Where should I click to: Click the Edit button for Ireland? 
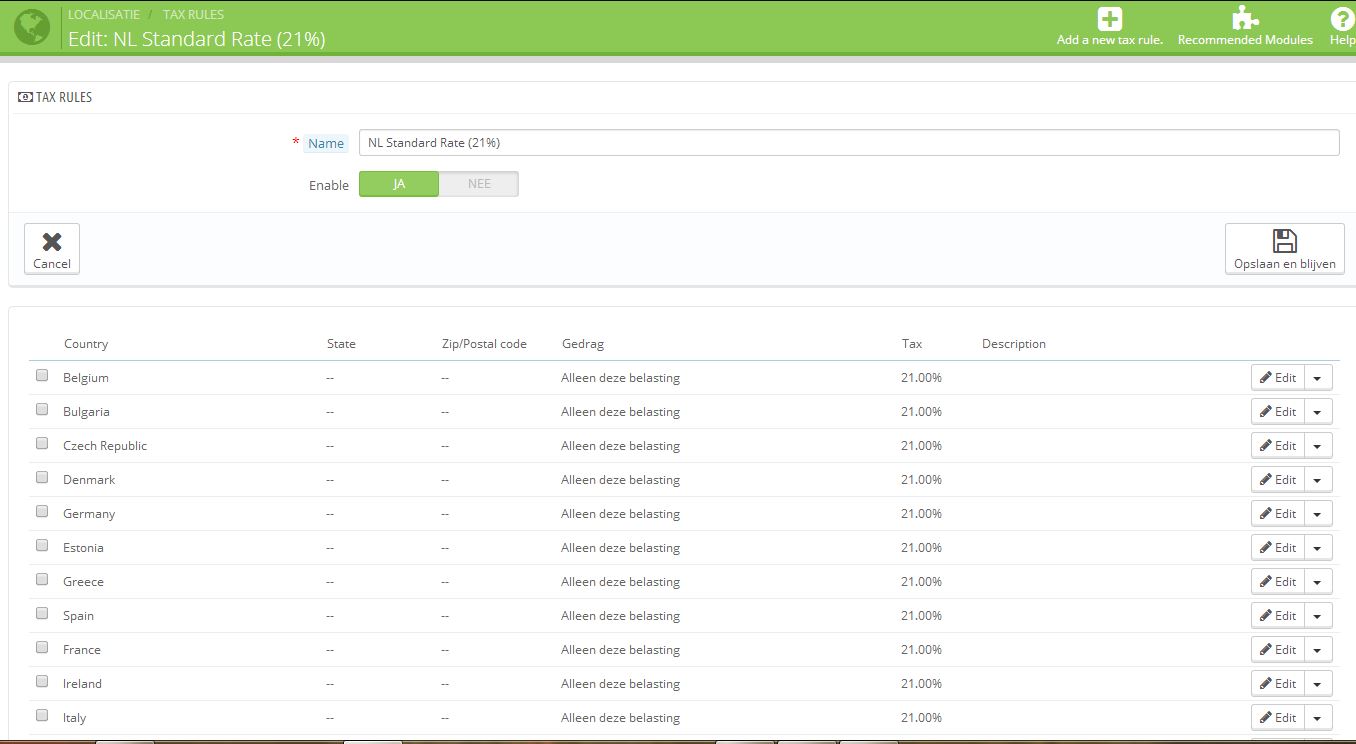click(1278, 684)
